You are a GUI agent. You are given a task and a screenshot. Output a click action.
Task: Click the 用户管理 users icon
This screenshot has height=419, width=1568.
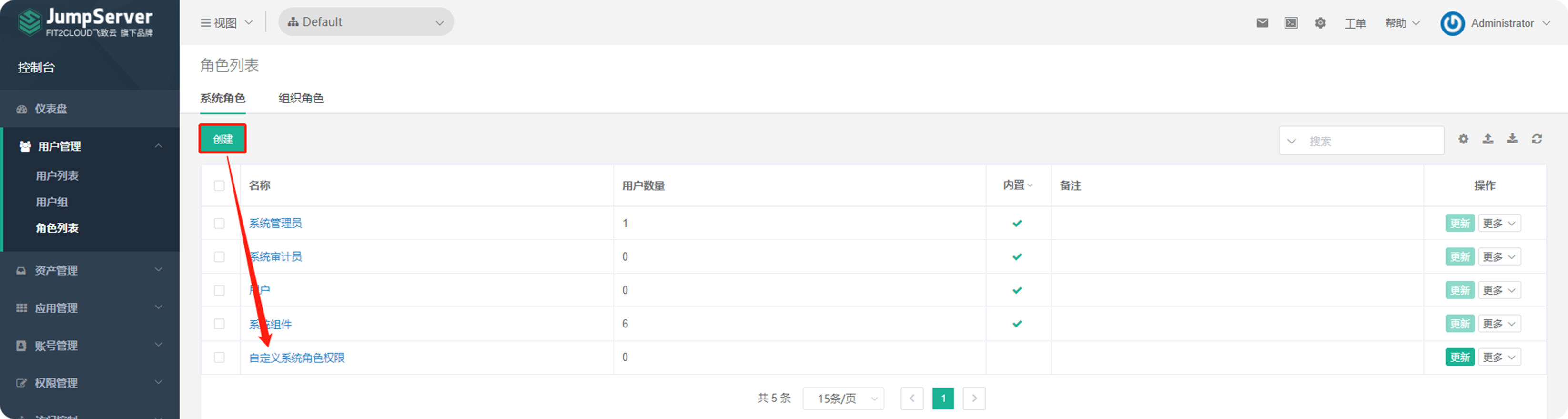coord(25,146)
